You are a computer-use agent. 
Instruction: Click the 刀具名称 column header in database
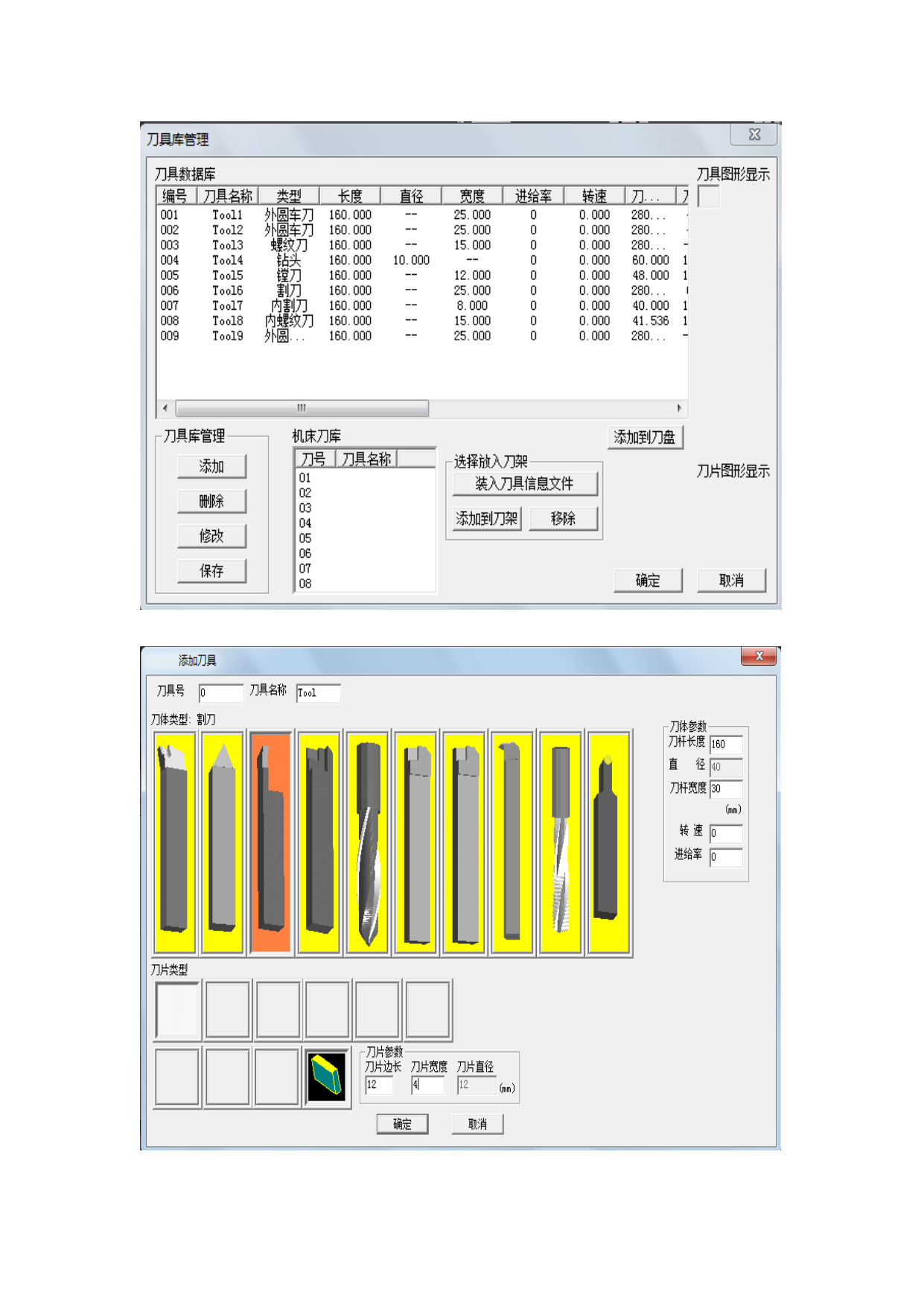[228, 196]
